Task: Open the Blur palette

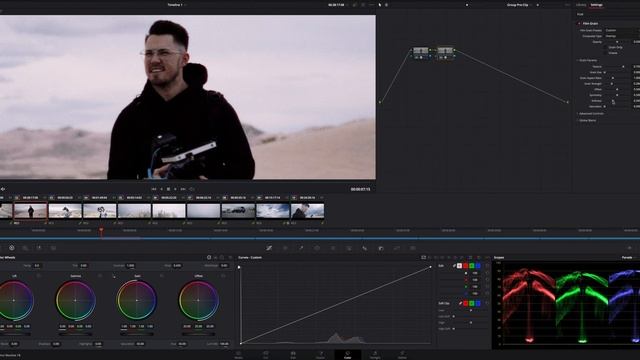Action: pyautogui.click(x=364, y=248)
